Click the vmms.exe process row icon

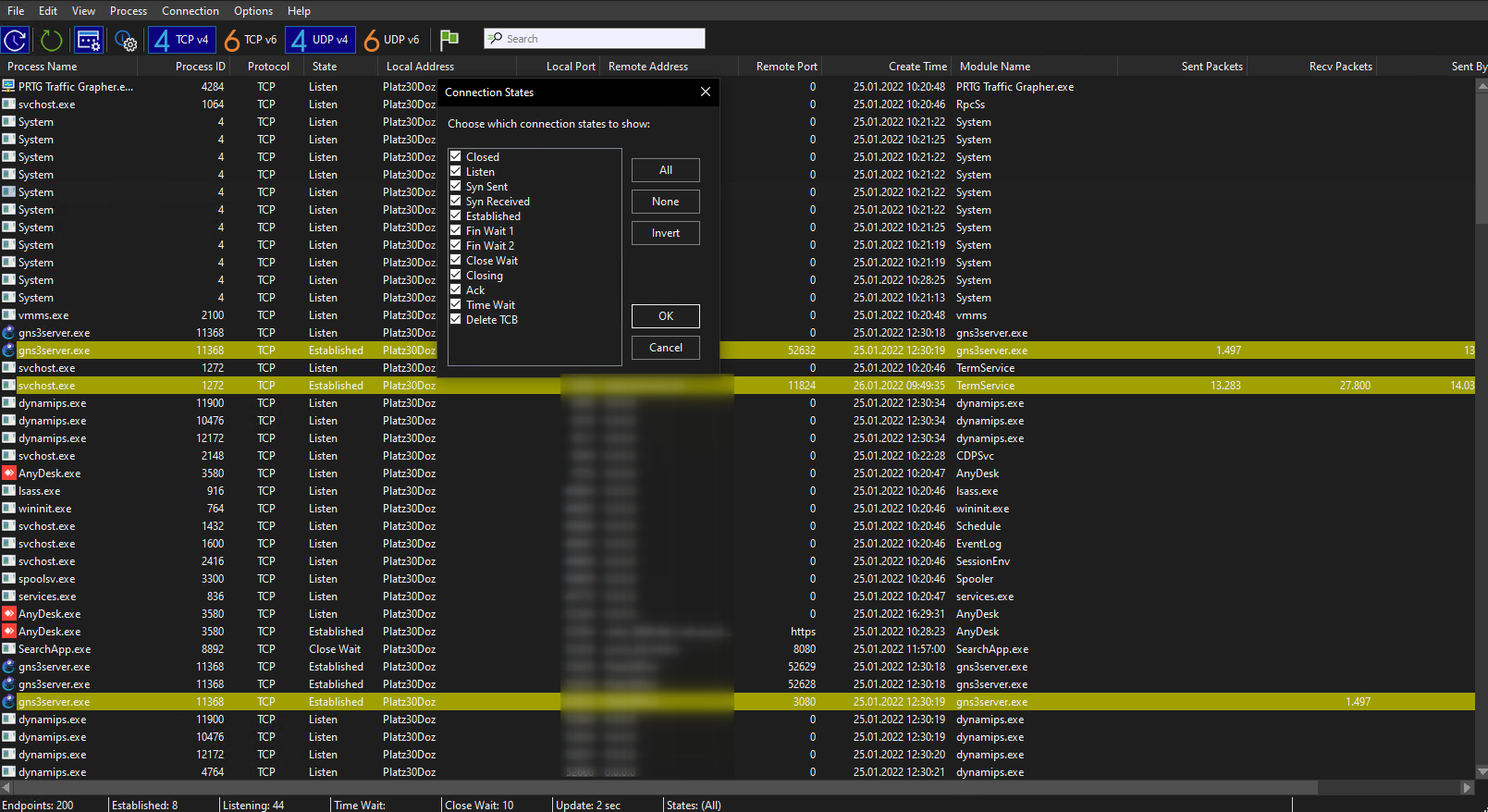coord(8,314)
